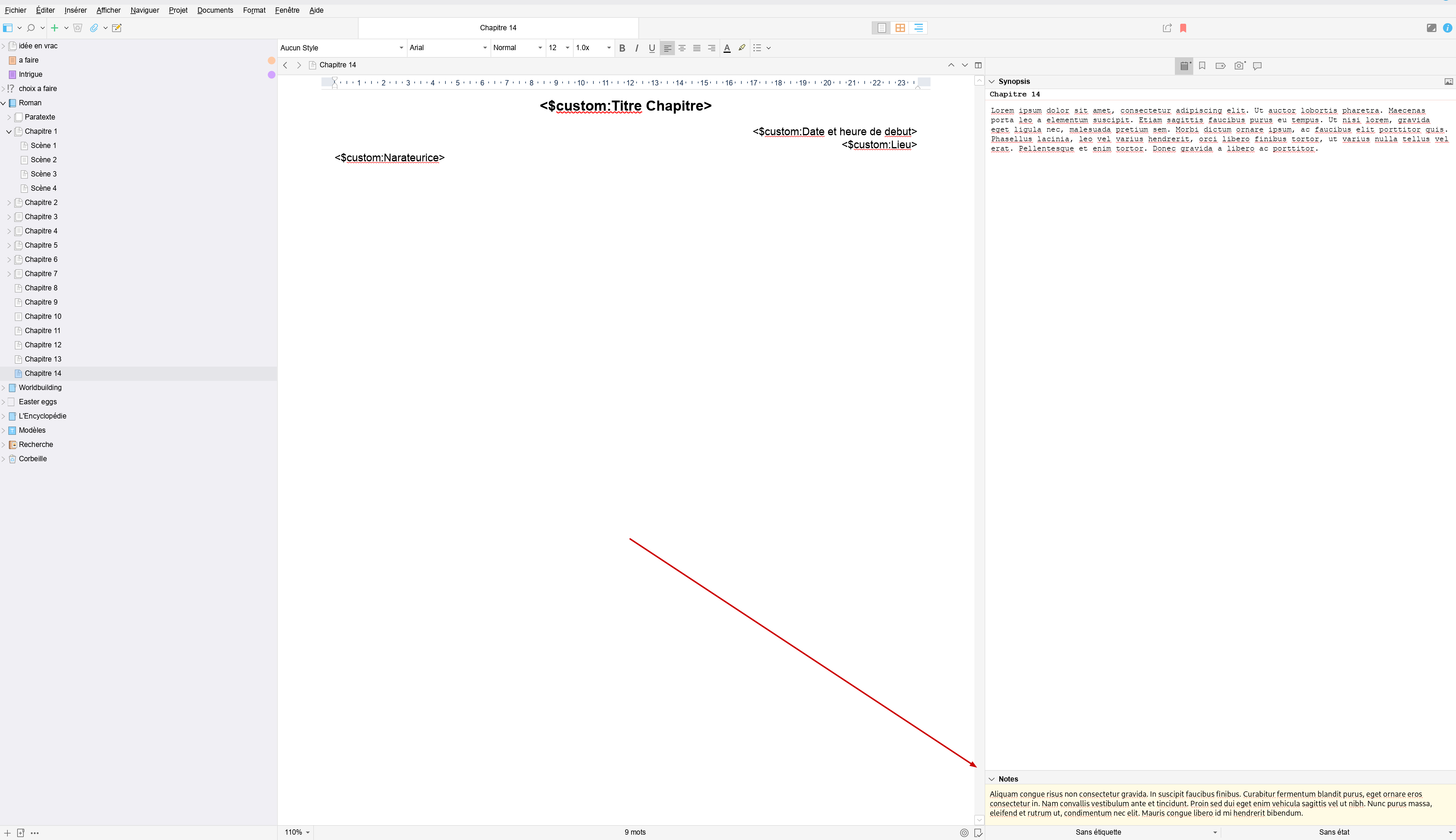Open inspector Comments speech-bubble tab
1456x840 pixels.
(1258, 66)
